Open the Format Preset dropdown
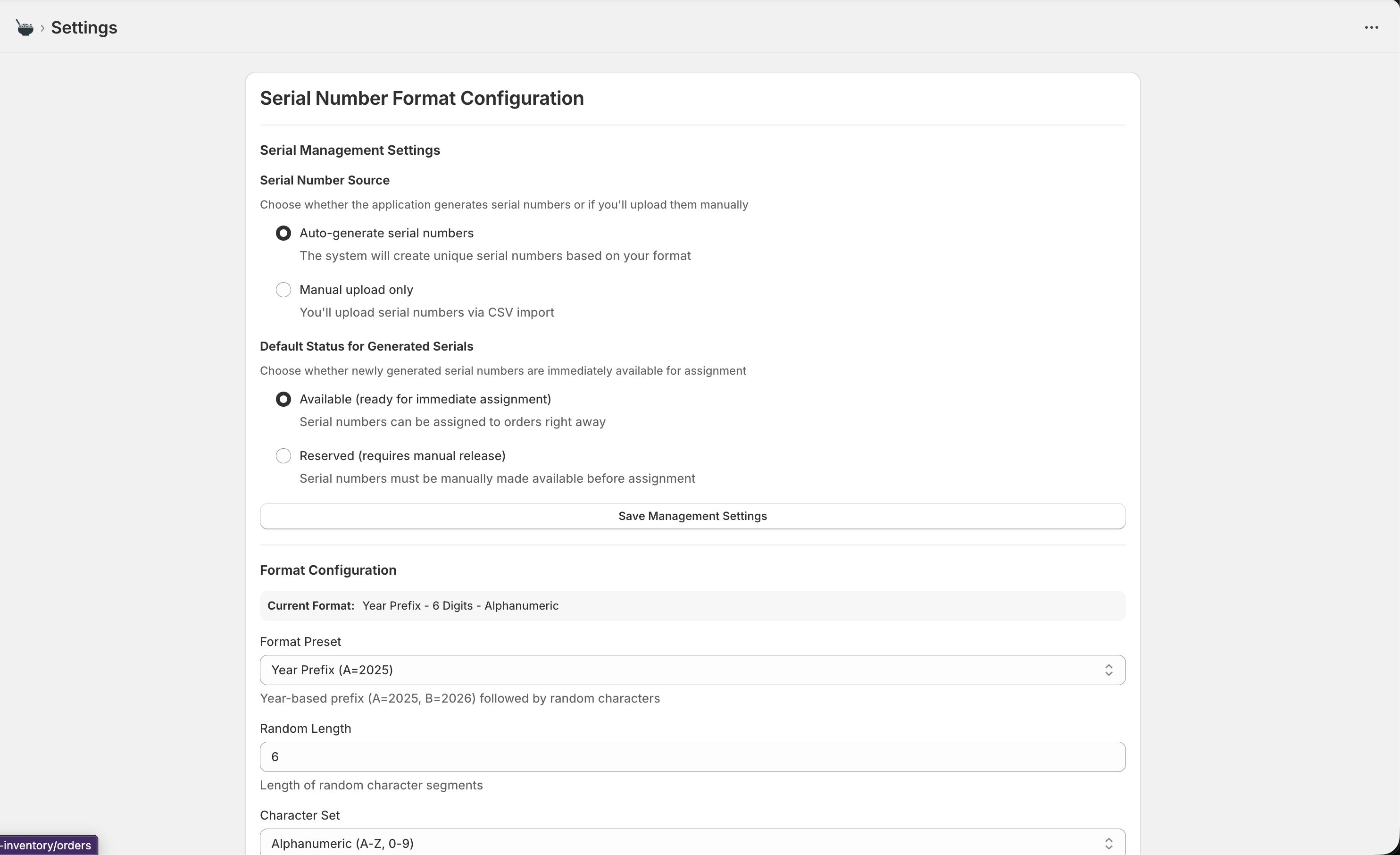Screen dimensions: 1400x855 [x=692, y=670]
